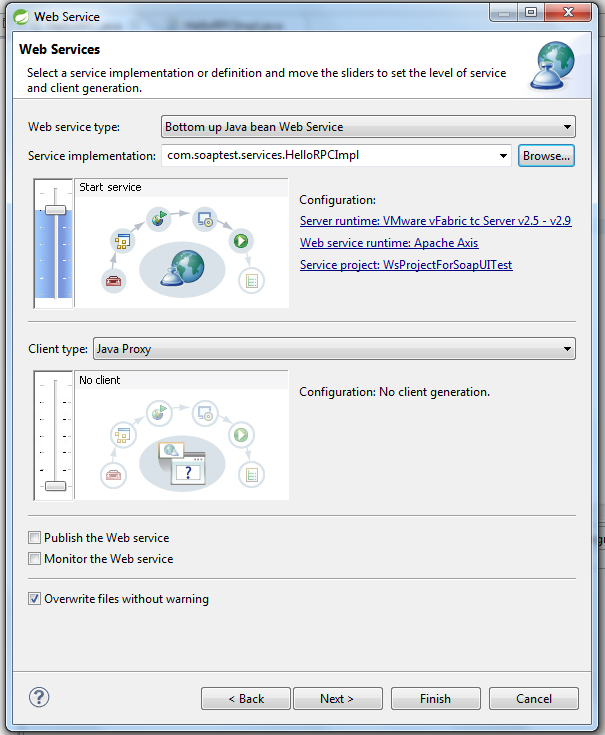Click the green Start icon in service diagram
The image size is (605, 735).
pos(241,241)
